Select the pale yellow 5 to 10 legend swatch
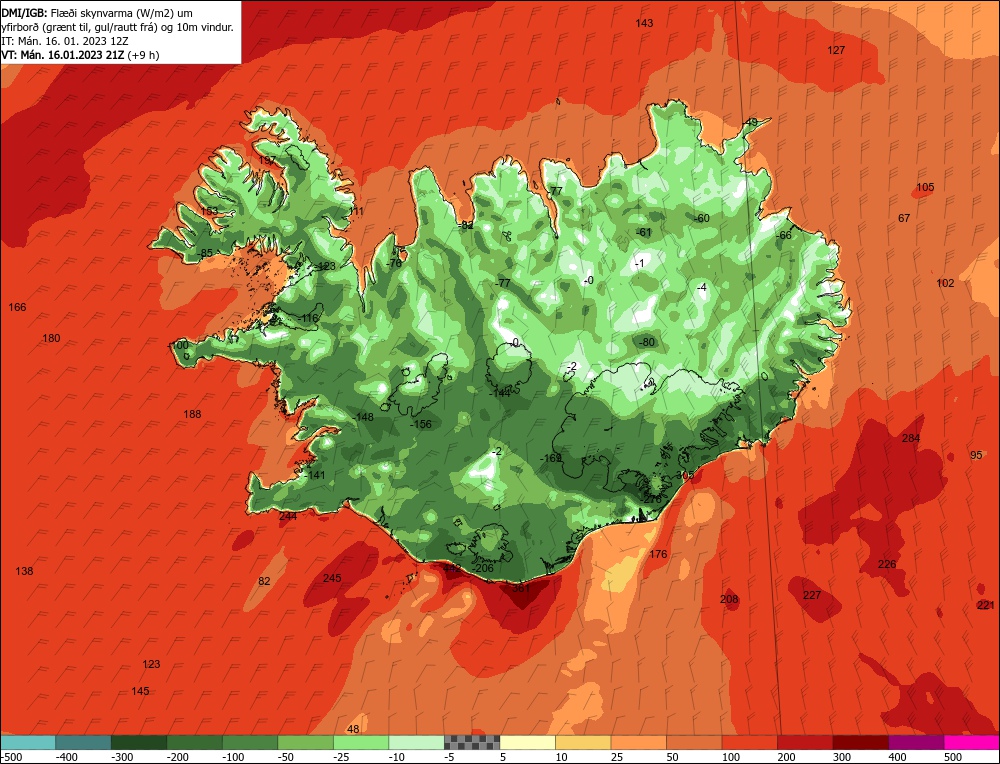This screenshot has width=1000, height=764. coord(527,742)
